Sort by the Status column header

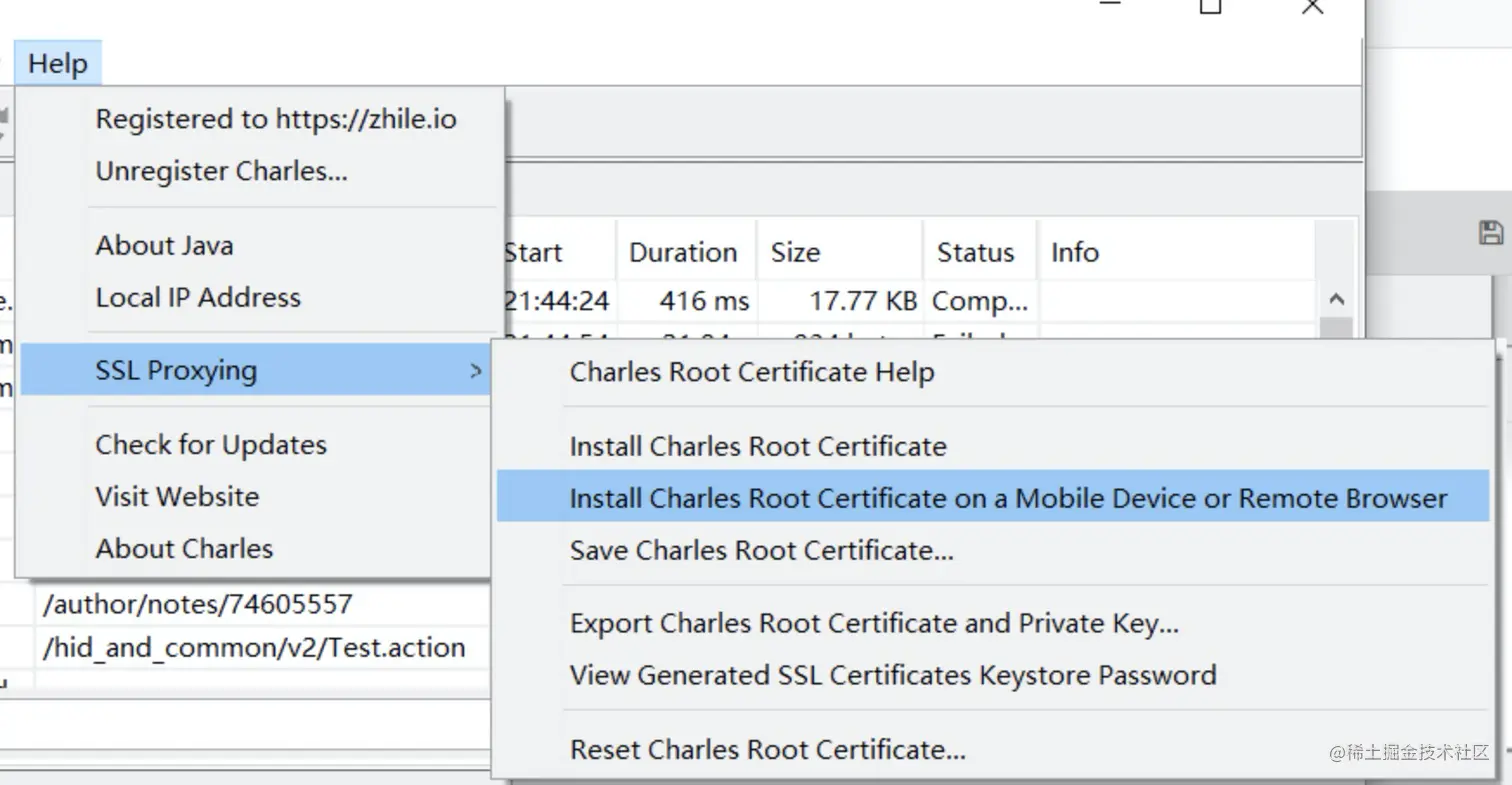coord(980,252)
